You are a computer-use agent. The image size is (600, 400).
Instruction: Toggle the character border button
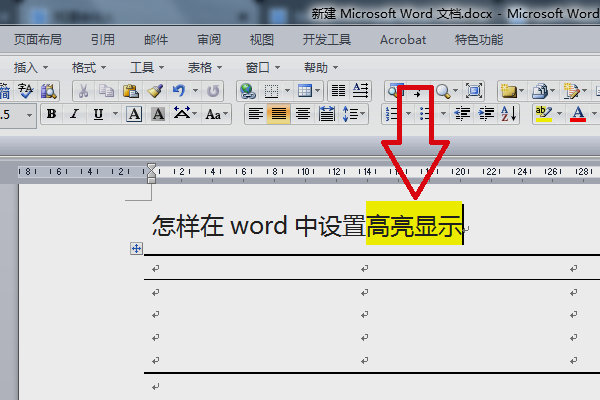134,114
